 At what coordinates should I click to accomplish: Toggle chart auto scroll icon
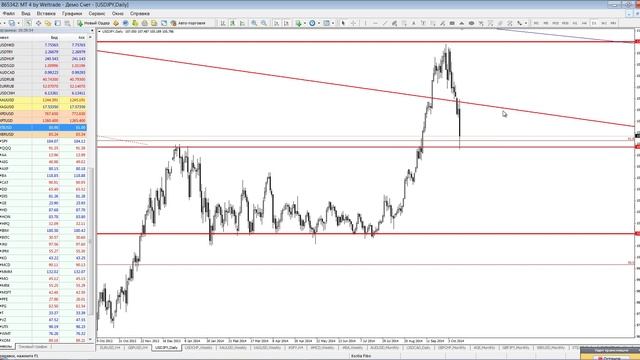[276, 23]
